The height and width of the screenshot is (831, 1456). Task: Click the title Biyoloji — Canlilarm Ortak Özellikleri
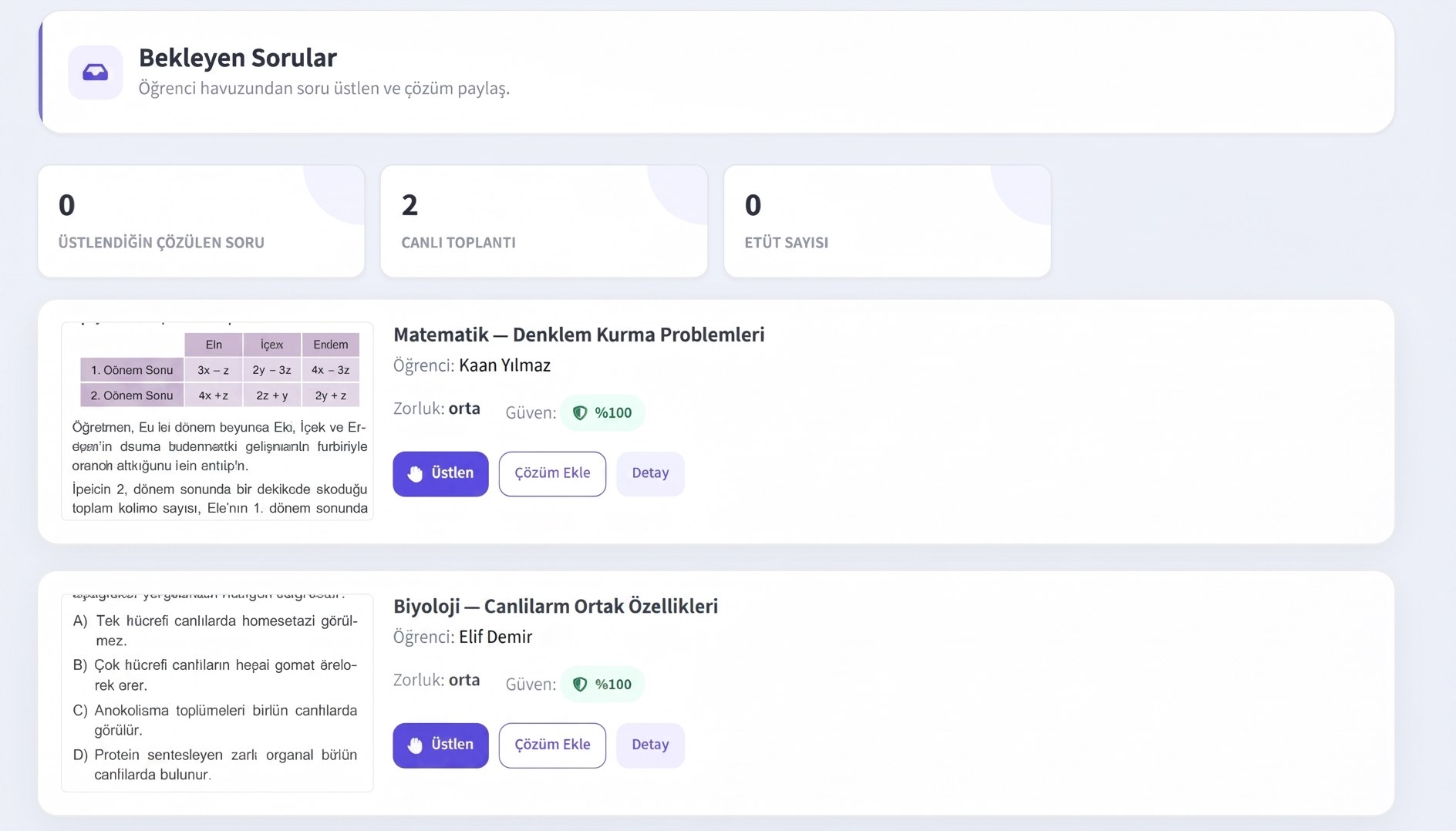555,606
